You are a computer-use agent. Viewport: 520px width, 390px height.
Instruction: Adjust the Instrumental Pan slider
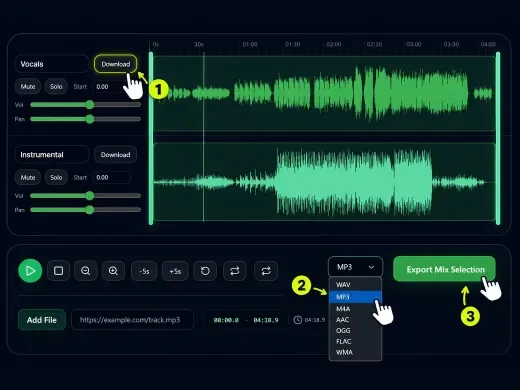pos(85,210)
